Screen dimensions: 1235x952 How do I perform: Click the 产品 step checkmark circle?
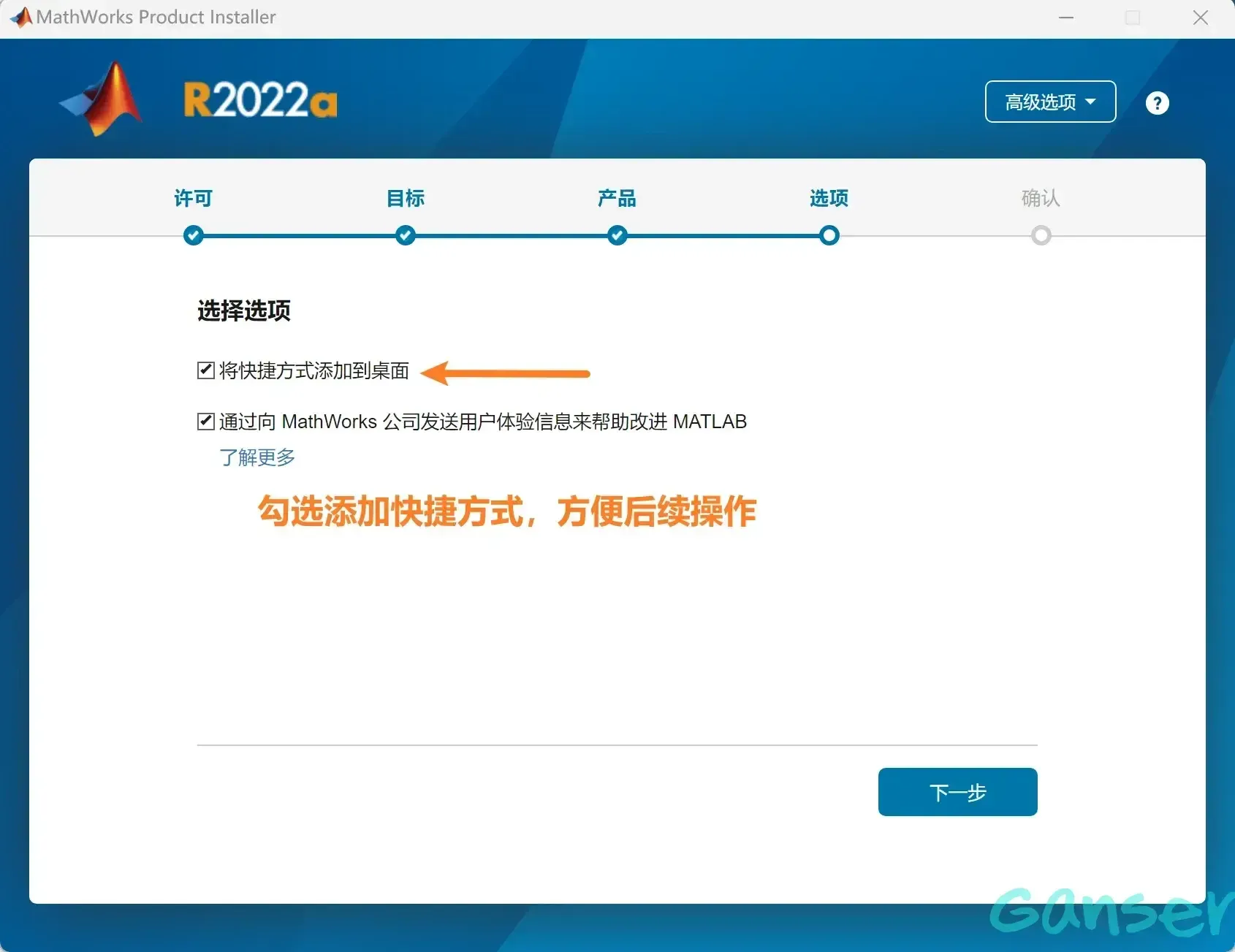click(x=617, y=235)
